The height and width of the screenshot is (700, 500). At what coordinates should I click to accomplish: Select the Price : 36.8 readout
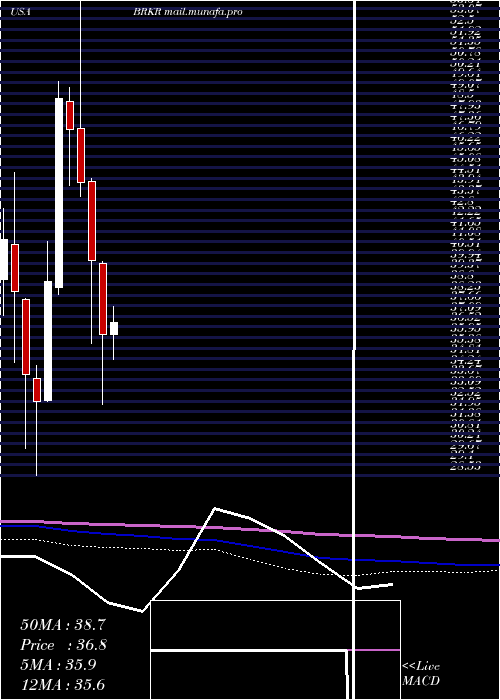coord(63,645)
